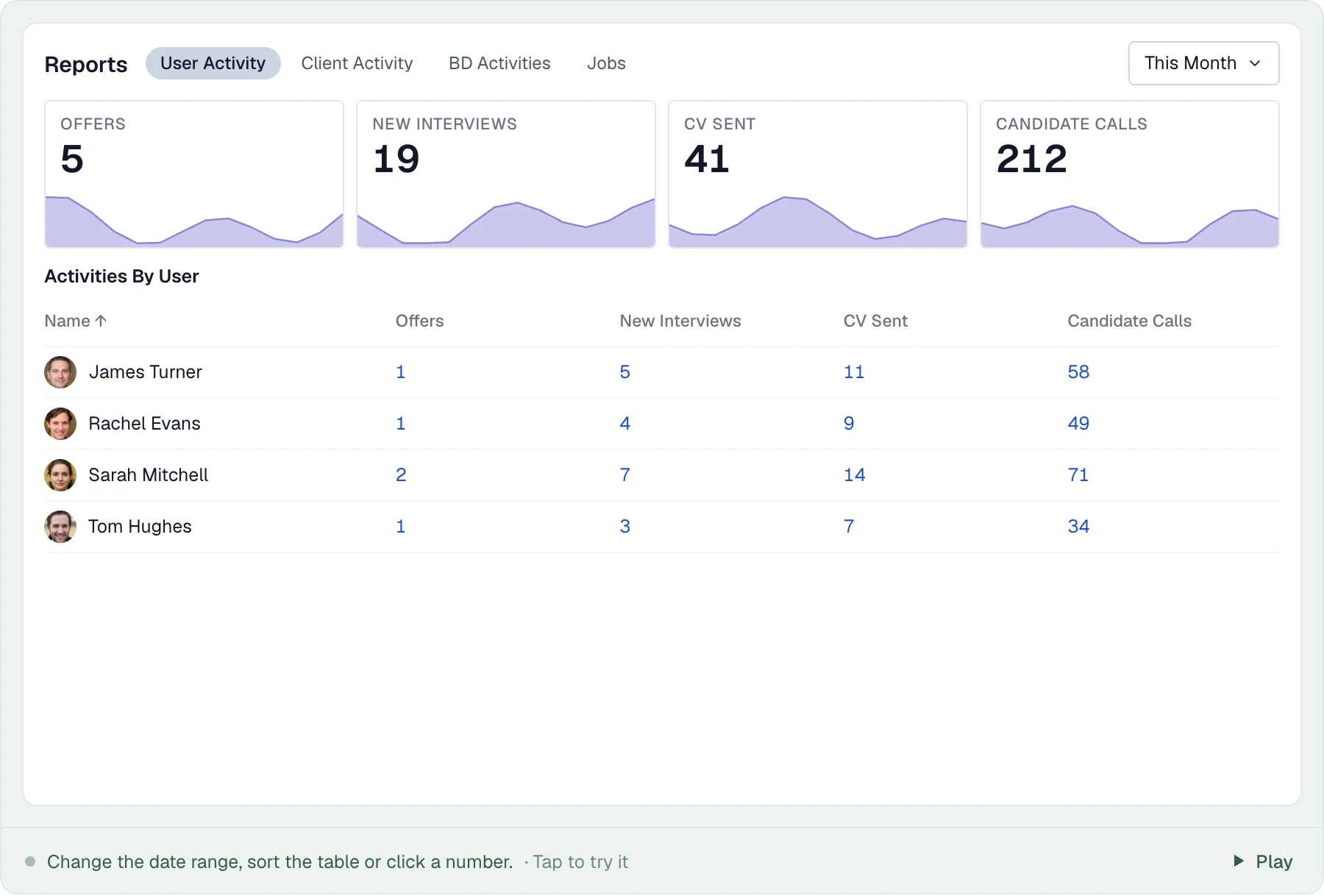Open the This Month date range dropdown

pyautogui.click(x=1203, y=63)
